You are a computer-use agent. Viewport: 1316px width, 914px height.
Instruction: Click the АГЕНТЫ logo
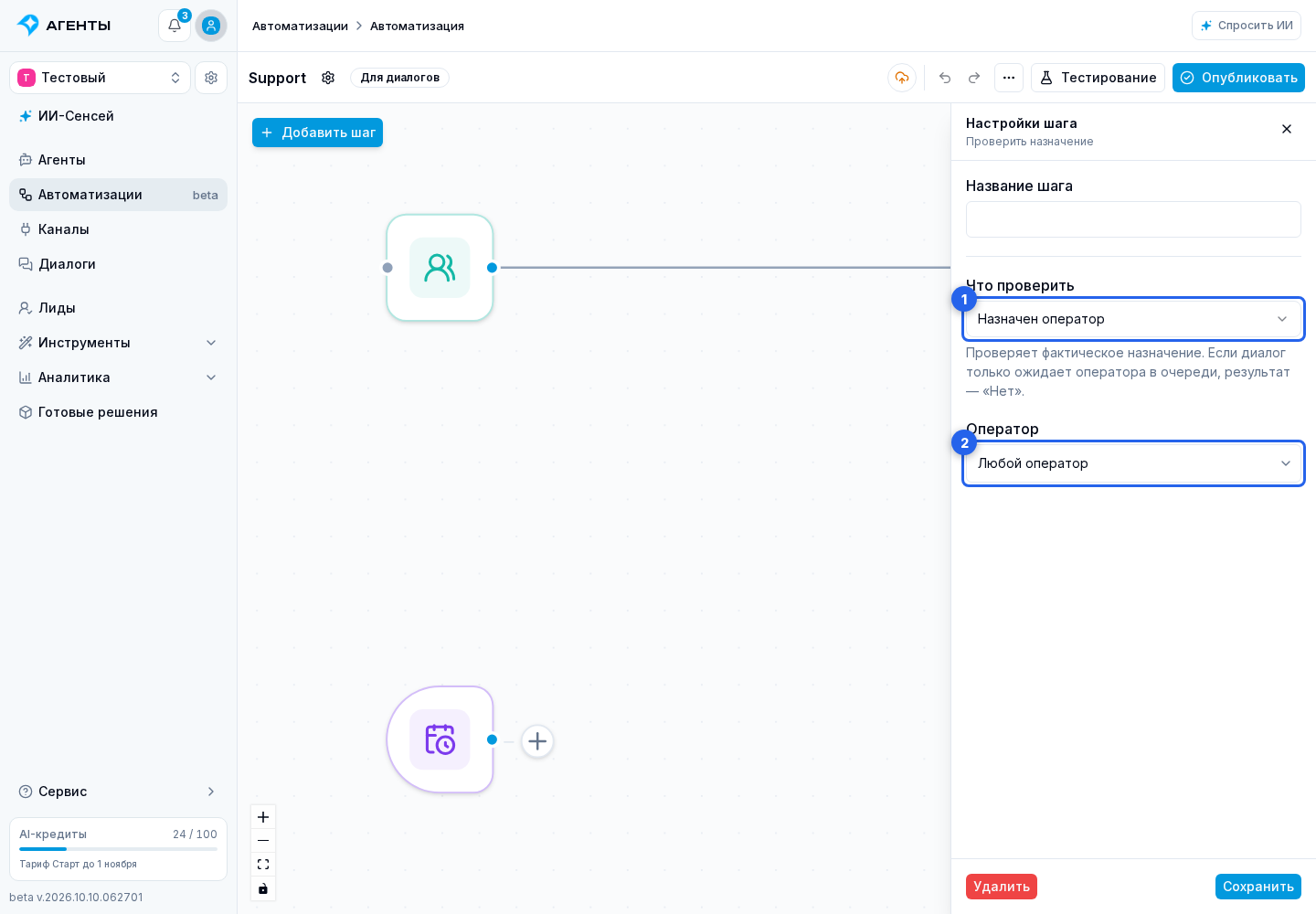pos(64,26)
